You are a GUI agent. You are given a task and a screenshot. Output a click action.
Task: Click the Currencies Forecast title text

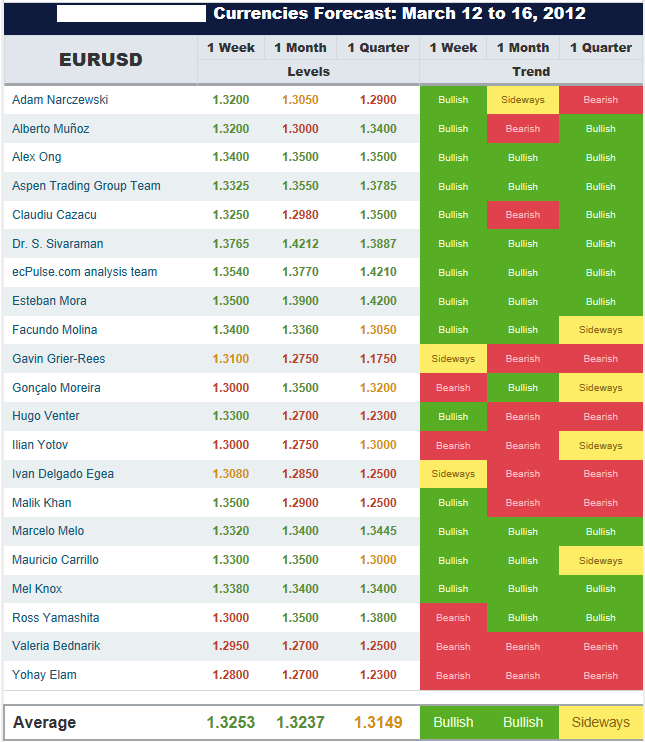click(x=399, y=14)
